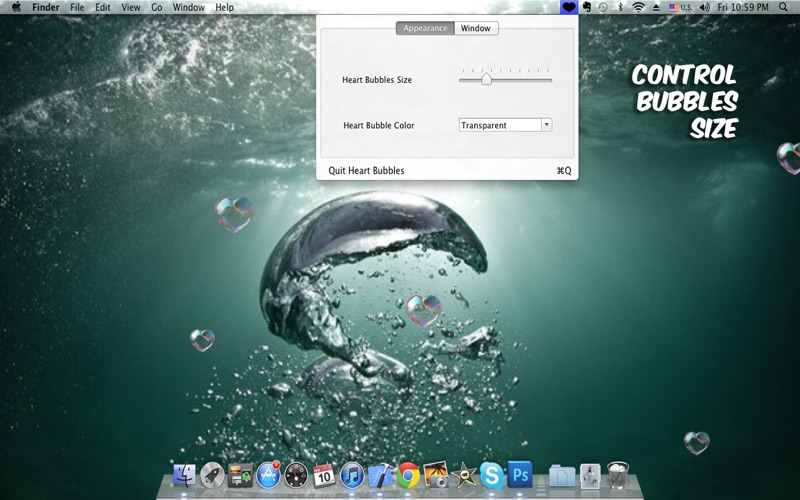
Task: Open the Trash in the dock
Action: [618, 474]
